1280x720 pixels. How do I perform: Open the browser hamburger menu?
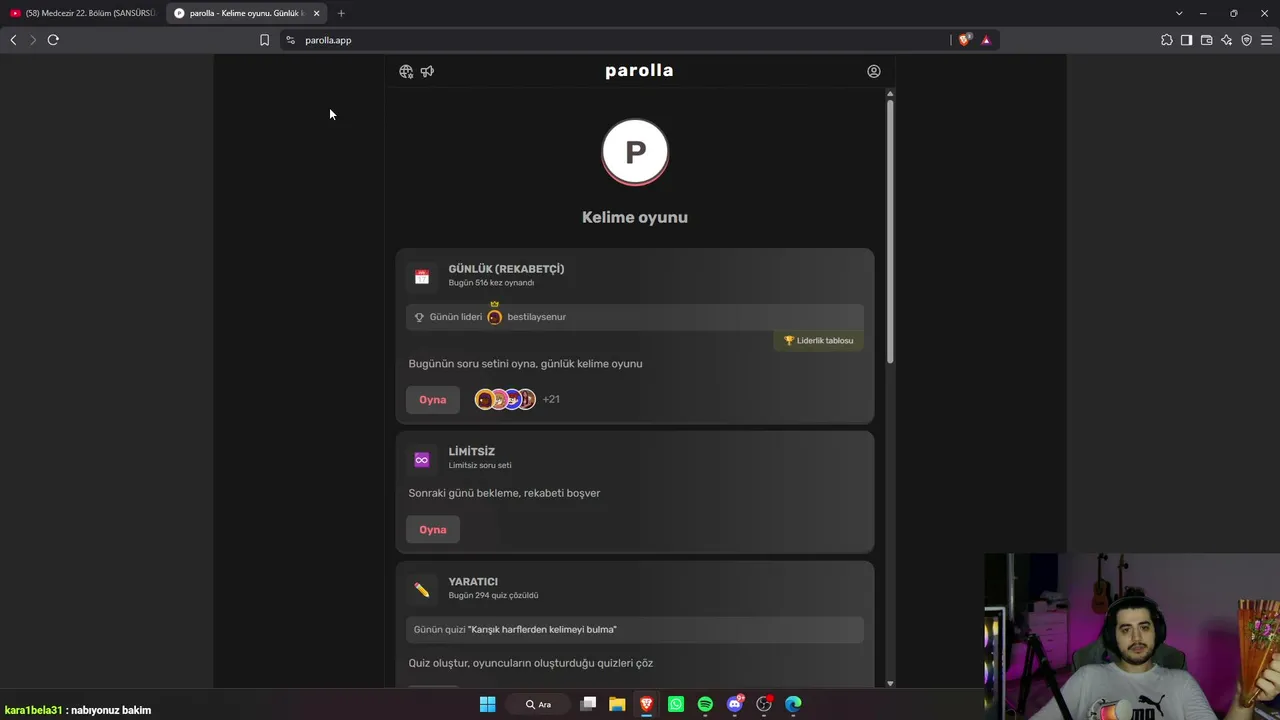(x=1266, y=40)
